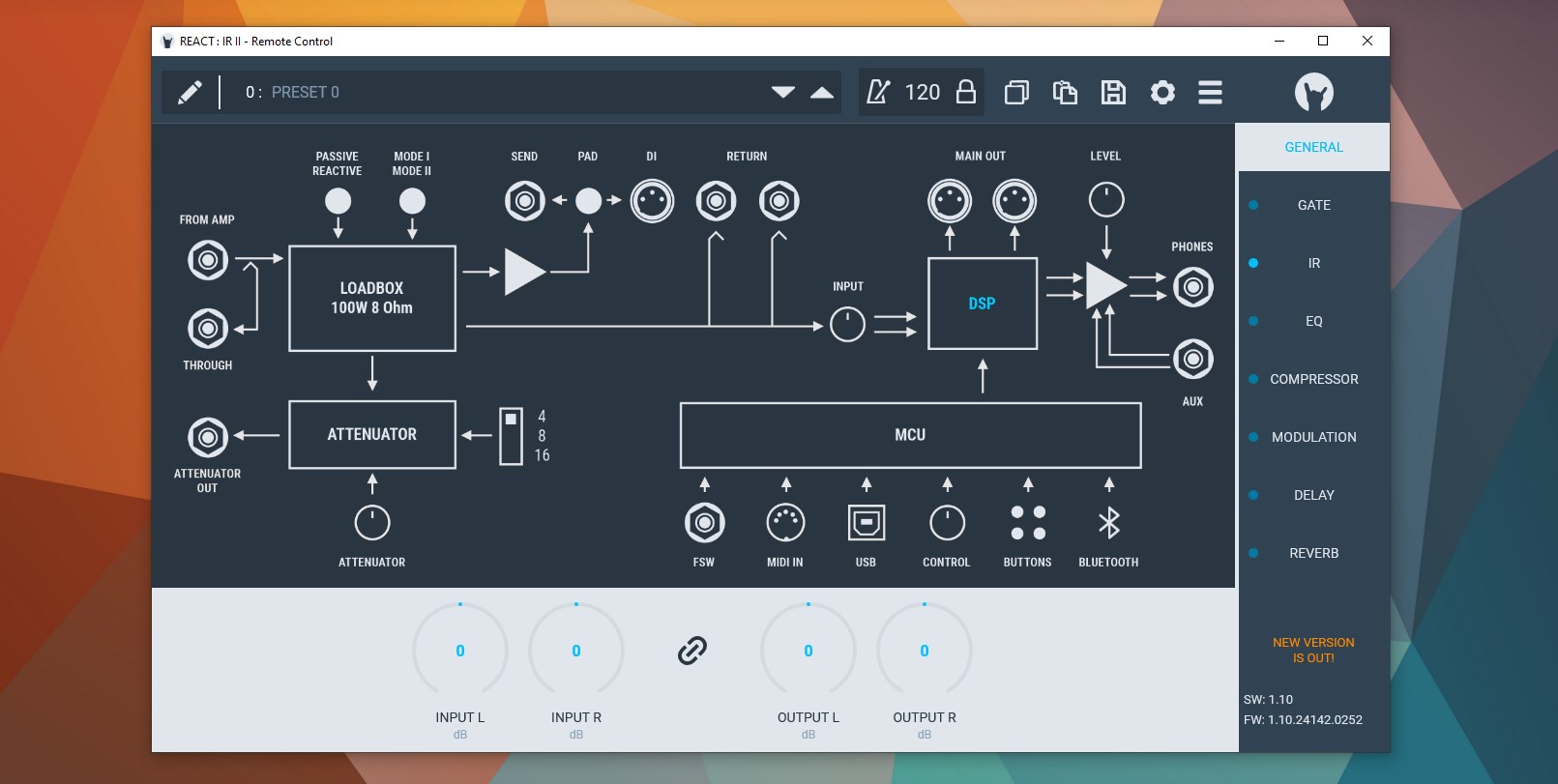The height and width of the screenshot is (784, 1558).
Task: Open the DELAY tab
Action: (1314, 495)
